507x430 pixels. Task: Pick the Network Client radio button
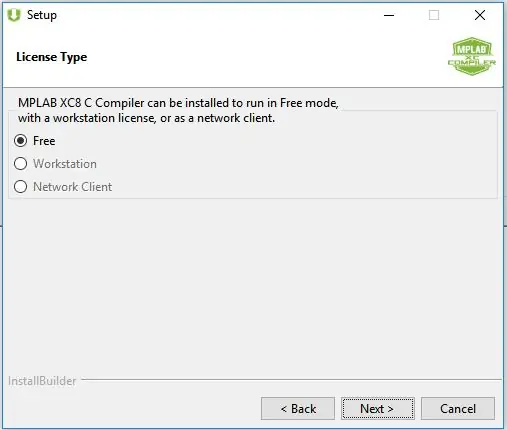point(21,187)
